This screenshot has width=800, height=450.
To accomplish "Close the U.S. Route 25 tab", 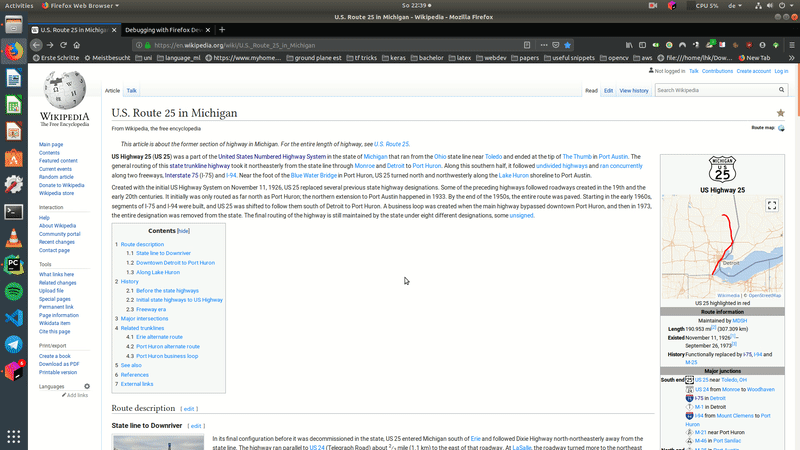I will click(114, 30).
